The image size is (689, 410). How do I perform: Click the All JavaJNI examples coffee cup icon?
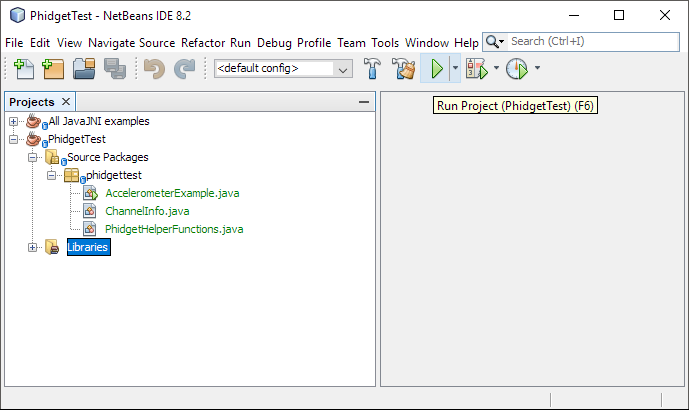(x=33, y=121)
